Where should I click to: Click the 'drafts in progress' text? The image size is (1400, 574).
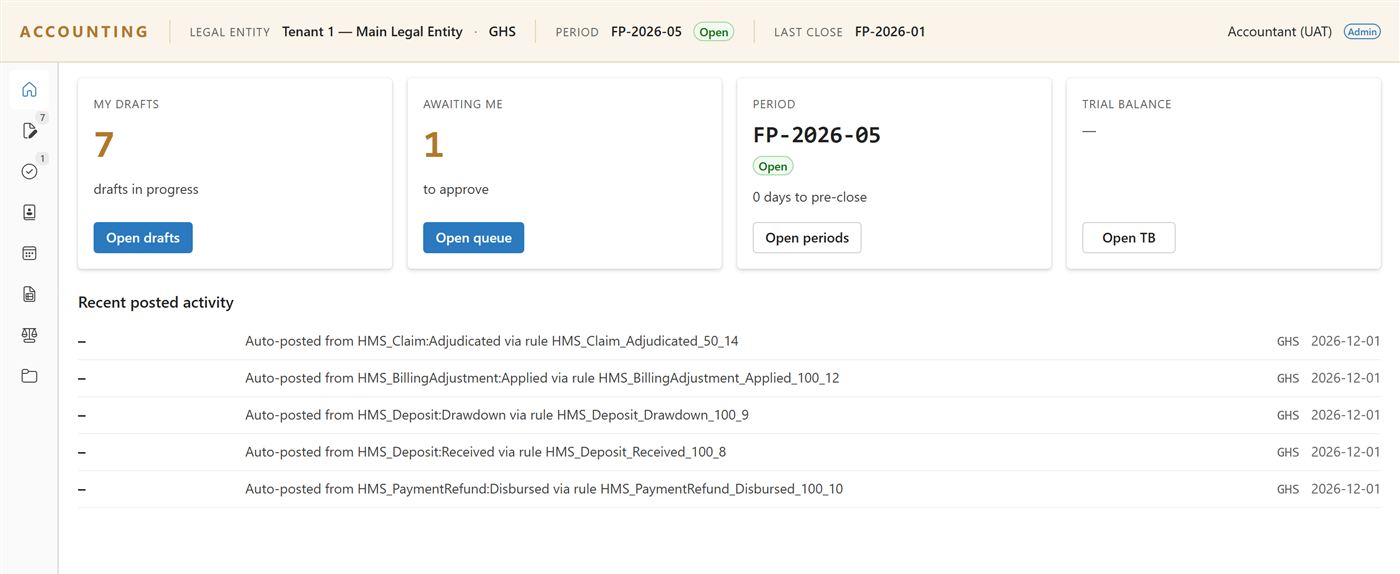[x=146, y=189]
